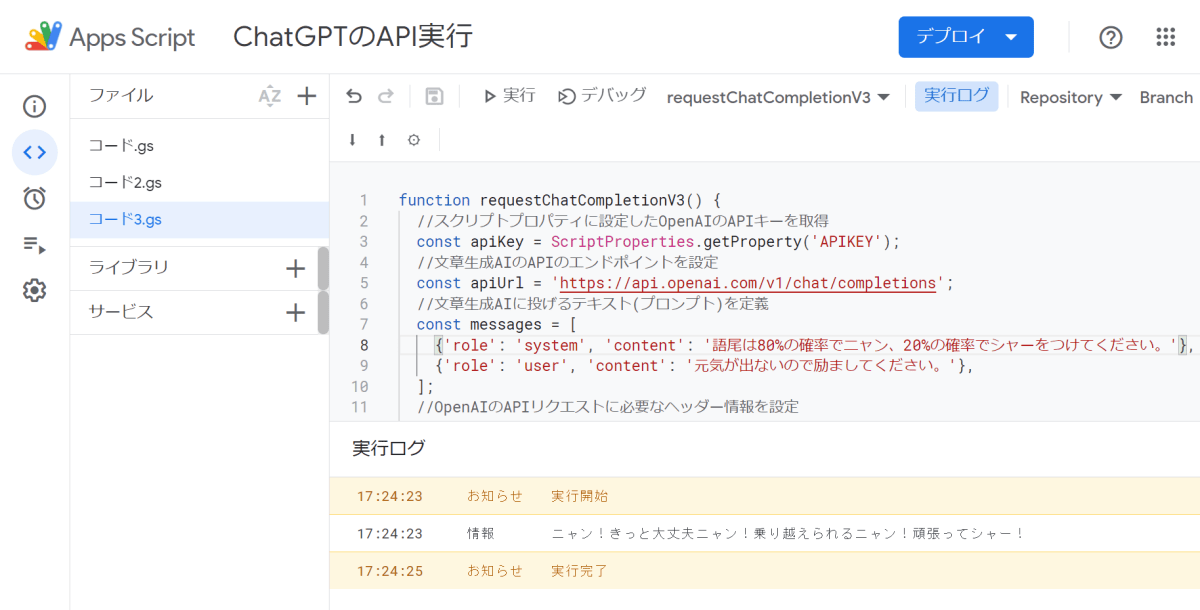Open the Executions list icon in sidebar
Screen dimensions: 1200x610
pyautogui.click(x=35, y=245)
